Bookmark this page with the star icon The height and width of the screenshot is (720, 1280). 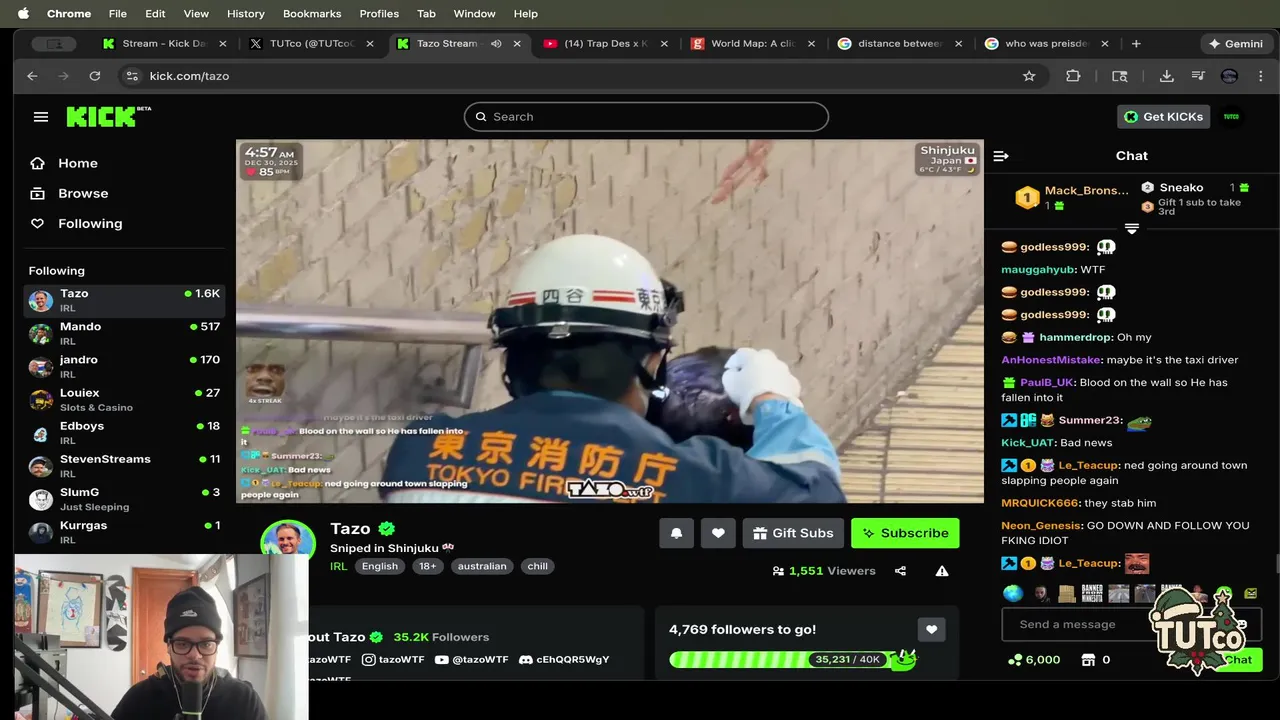point(1029,76)
